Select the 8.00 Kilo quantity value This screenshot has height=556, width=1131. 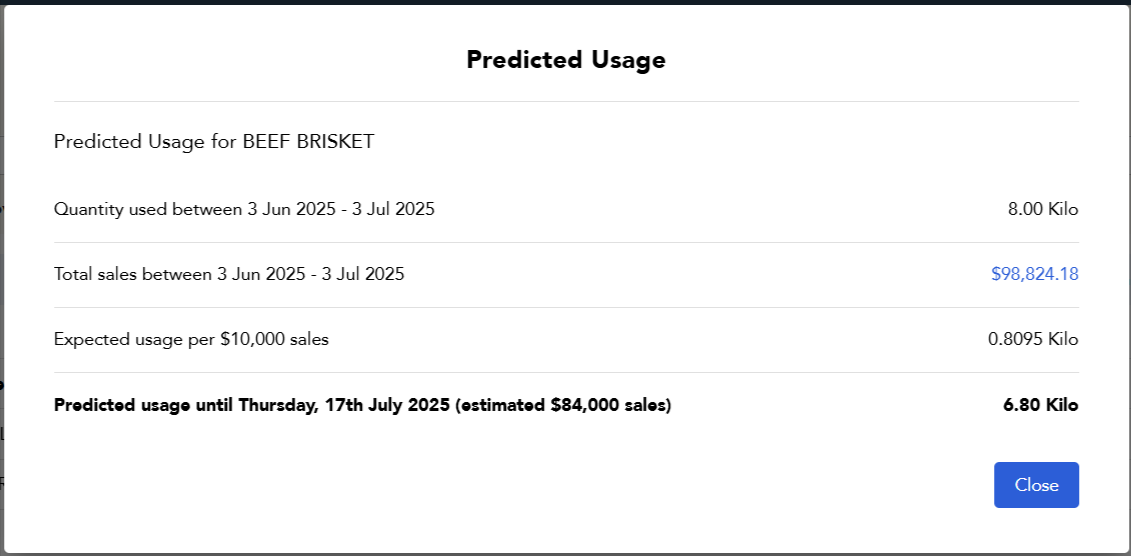pyautogui.click(x=1043, y=210)
